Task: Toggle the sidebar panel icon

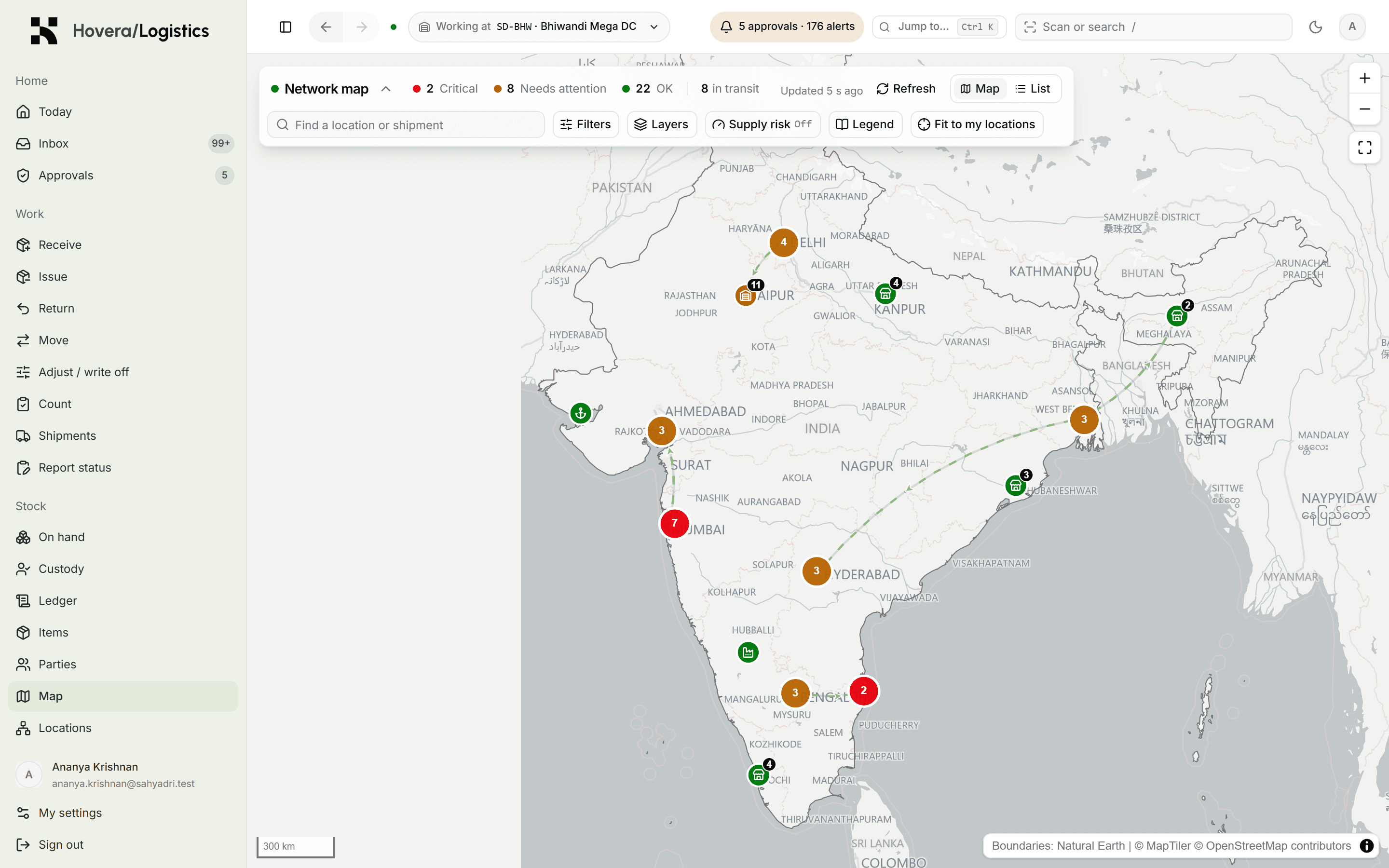Action: (x=285, y=27)
